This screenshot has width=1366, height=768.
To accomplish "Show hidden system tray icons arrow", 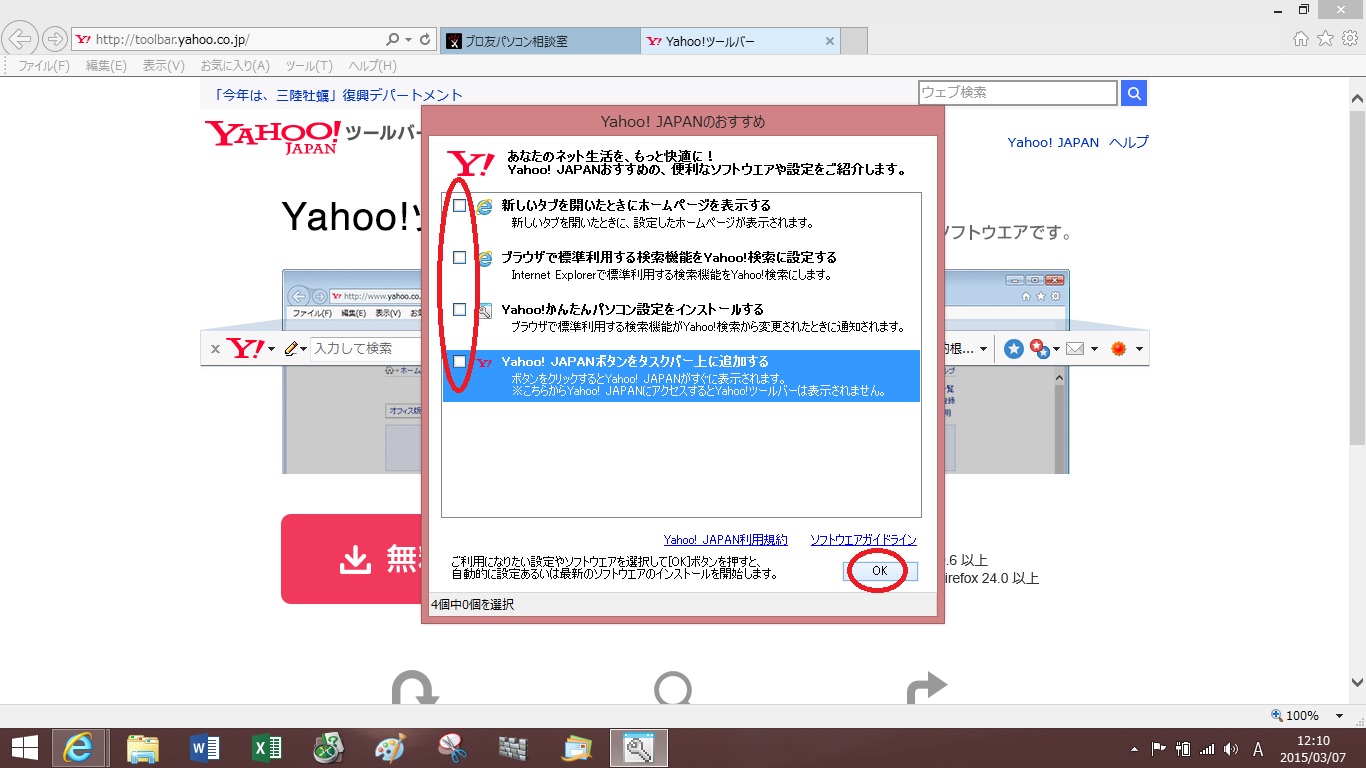I will tap(1134, 748).
